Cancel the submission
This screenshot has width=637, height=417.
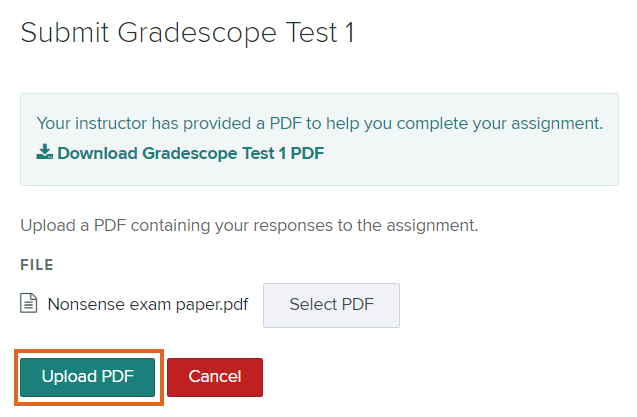[215, 377]
